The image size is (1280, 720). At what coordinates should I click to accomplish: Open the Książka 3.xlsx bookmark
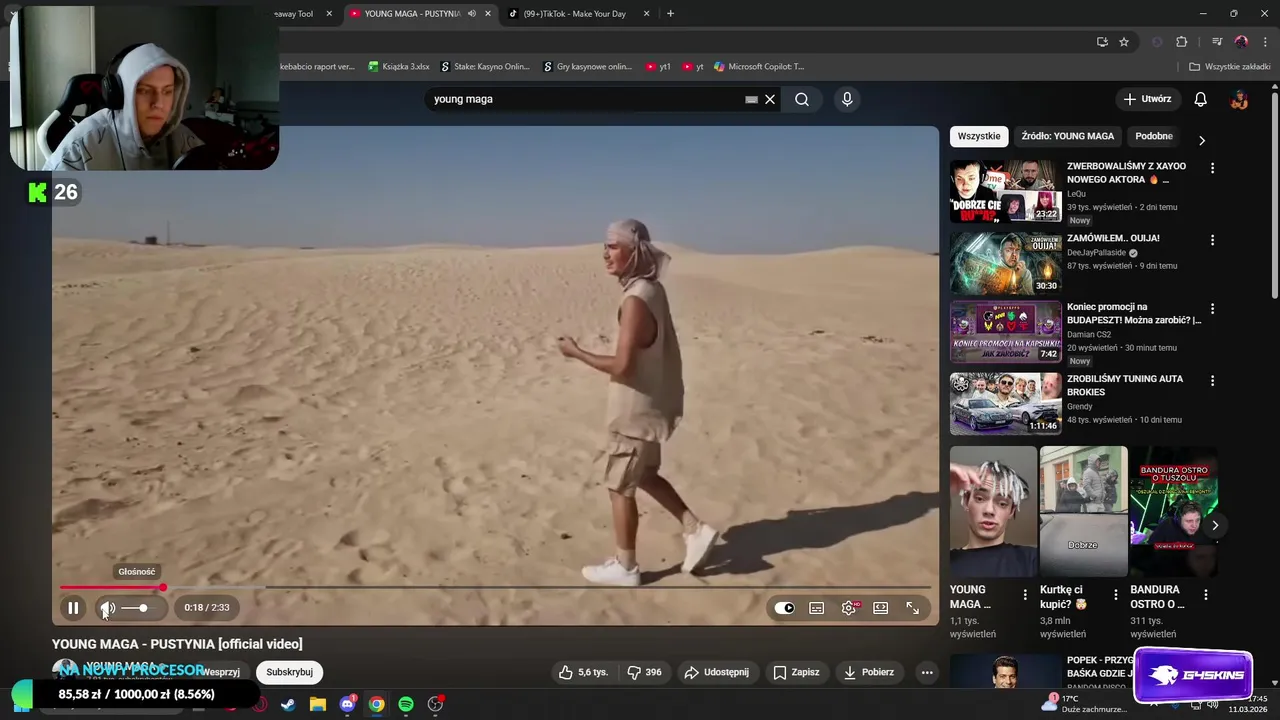click(x=398, y=67)
